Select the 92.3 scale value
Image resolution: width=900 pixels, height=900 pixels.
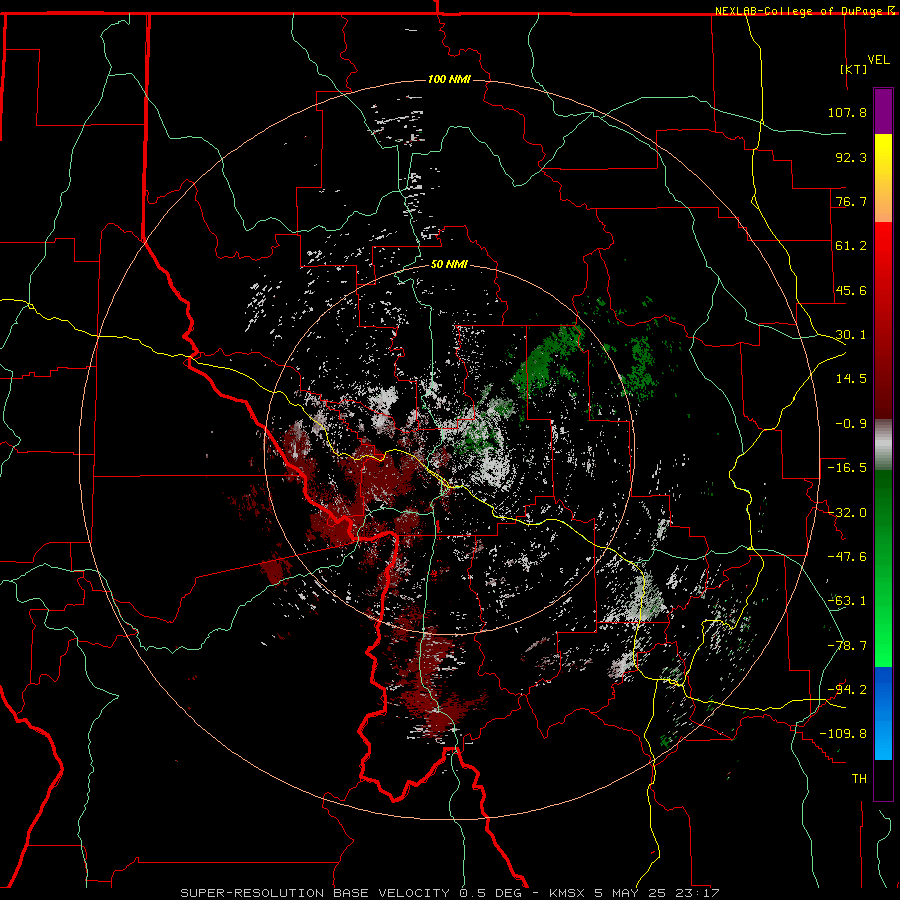coord(851,157)
